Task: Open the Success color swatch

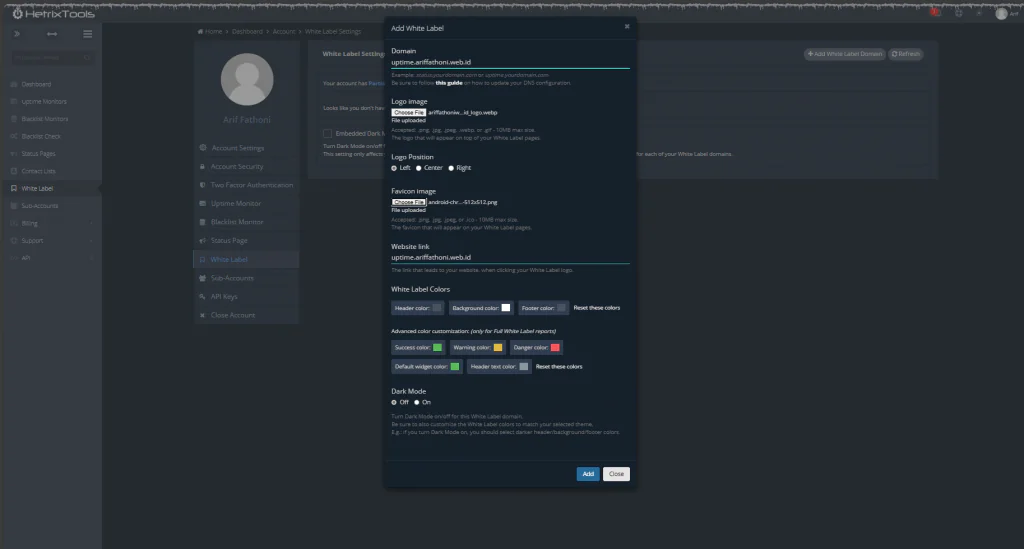Action: coord(438,348)
